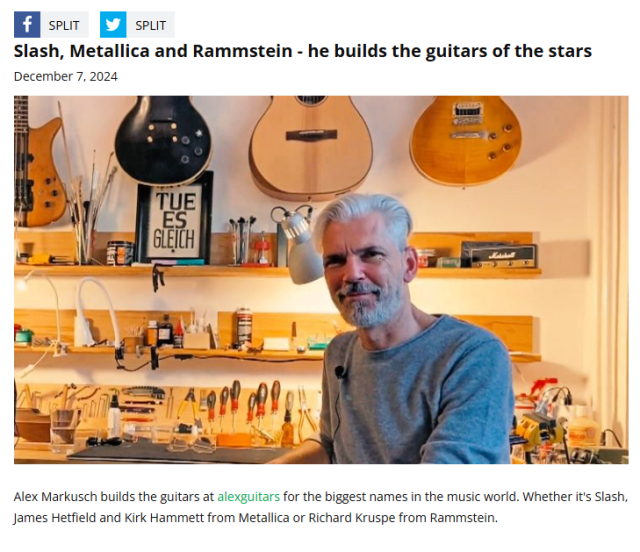Click the word Rammstein in the headline
Image resolution: width=640 pixels, height=552 pixels.
point(242,51)
